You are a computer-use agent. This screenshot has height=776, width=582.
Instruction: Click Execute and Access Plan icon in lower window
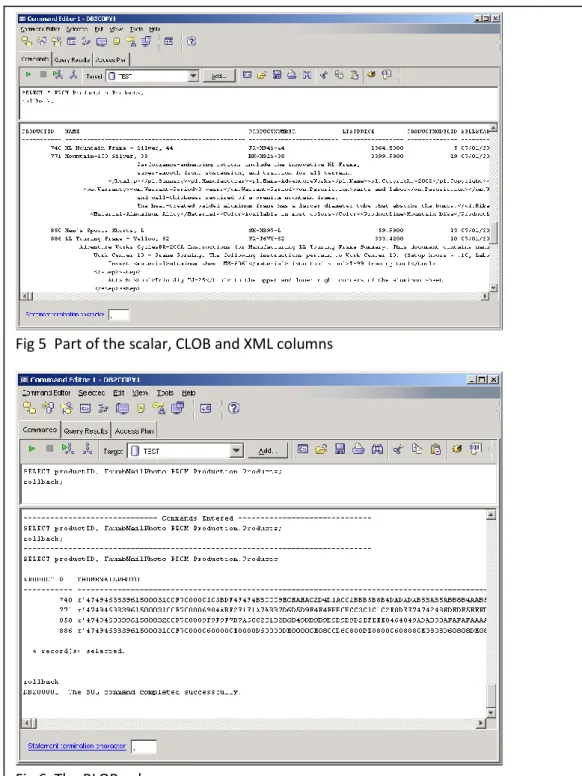point(68,449)
